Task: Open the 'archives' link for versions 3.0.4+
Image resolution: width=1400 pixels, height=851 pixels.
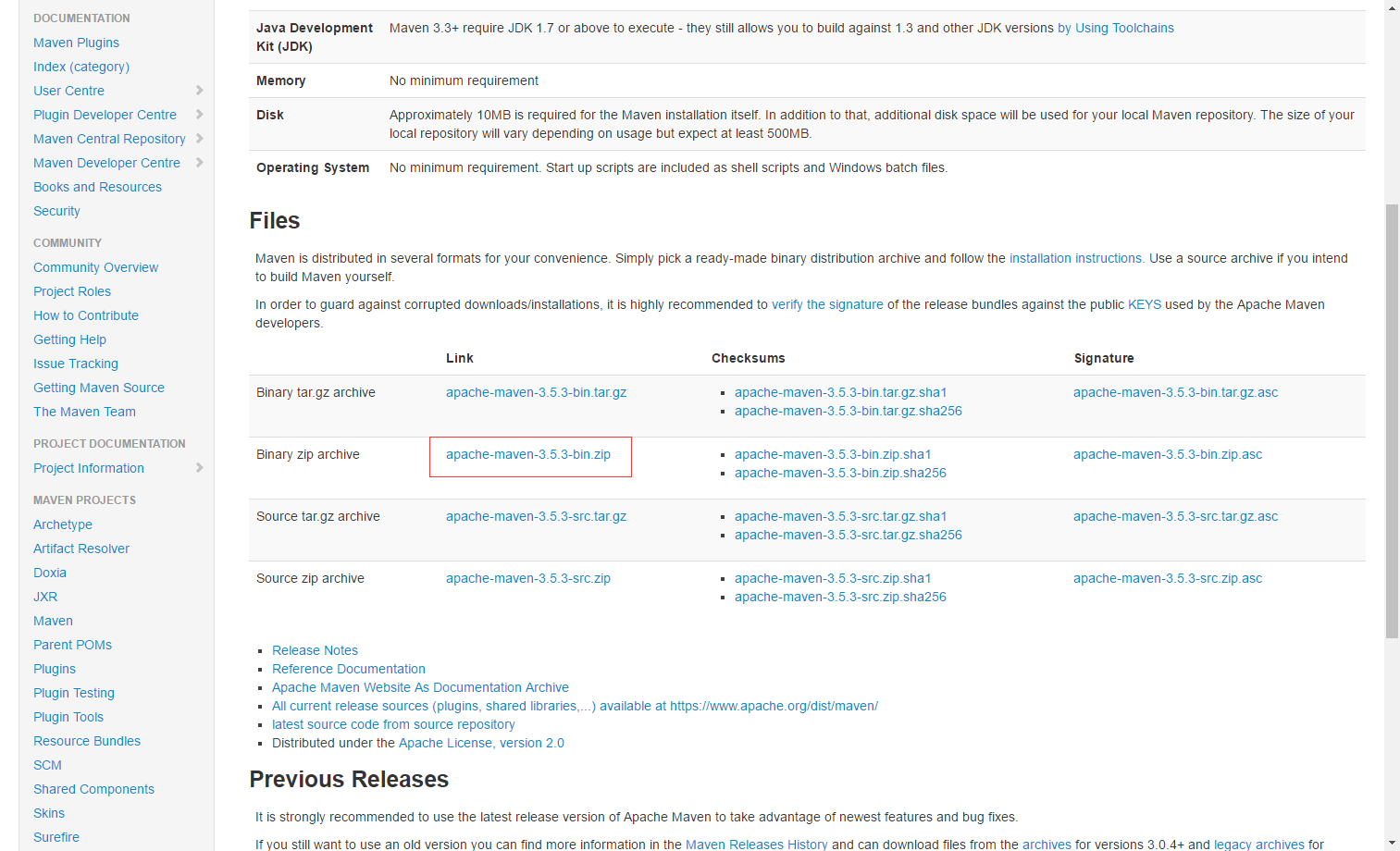Action: (1047, 845)
